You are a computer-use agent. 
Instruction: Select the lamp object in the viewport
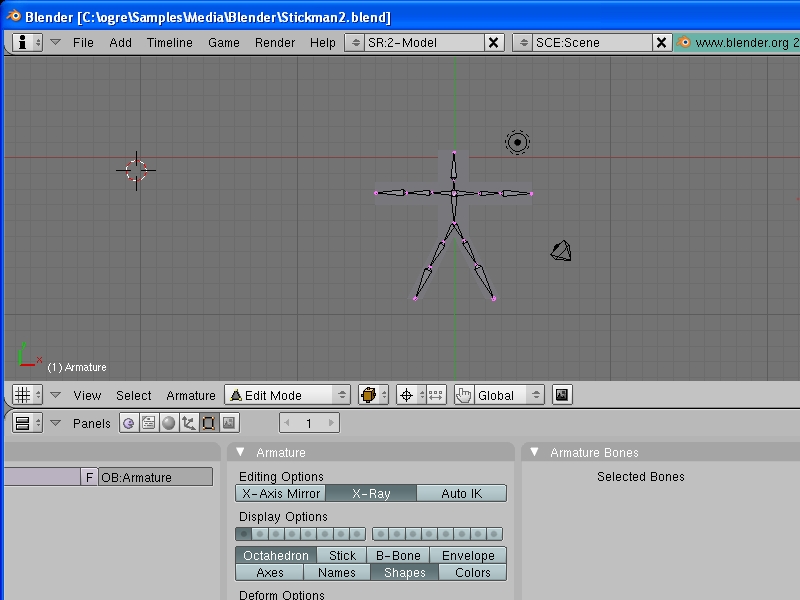(x=517, y=142)
